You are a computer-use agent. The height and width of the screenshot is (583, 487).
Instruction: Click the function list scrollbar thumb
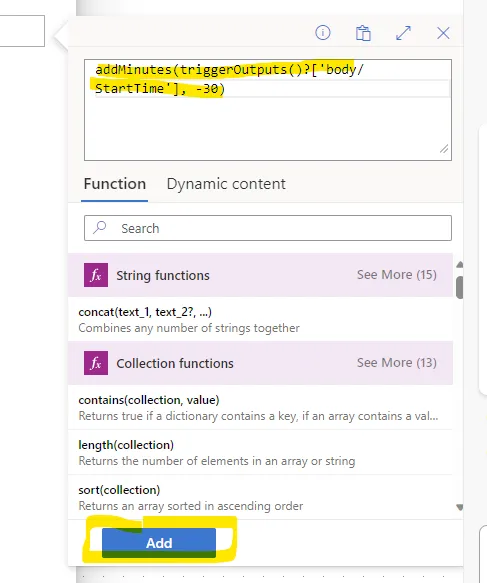pos(459,287)
